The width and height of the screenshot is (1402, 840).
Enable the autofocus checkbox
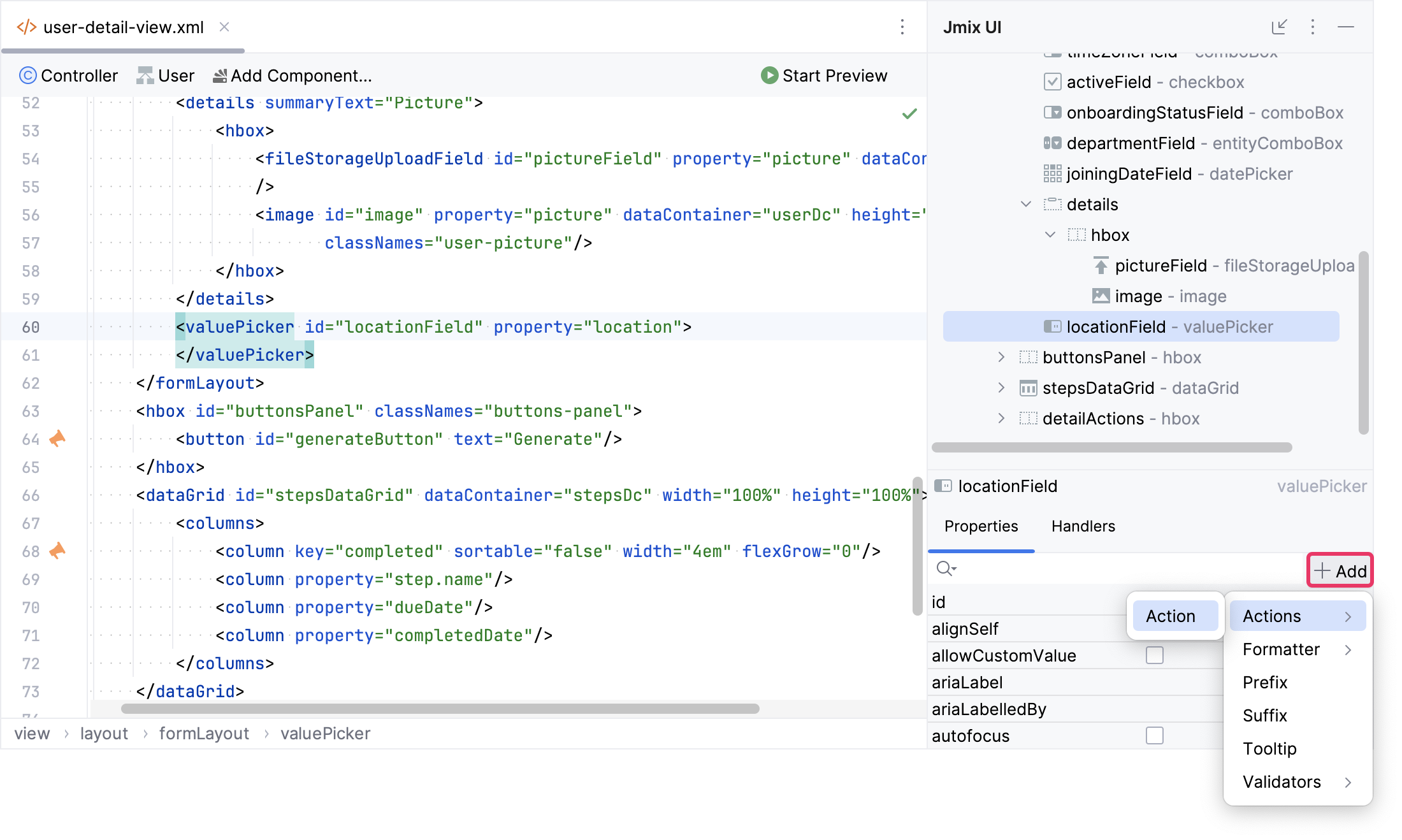pyautogui.click(x=1154, y=735)
